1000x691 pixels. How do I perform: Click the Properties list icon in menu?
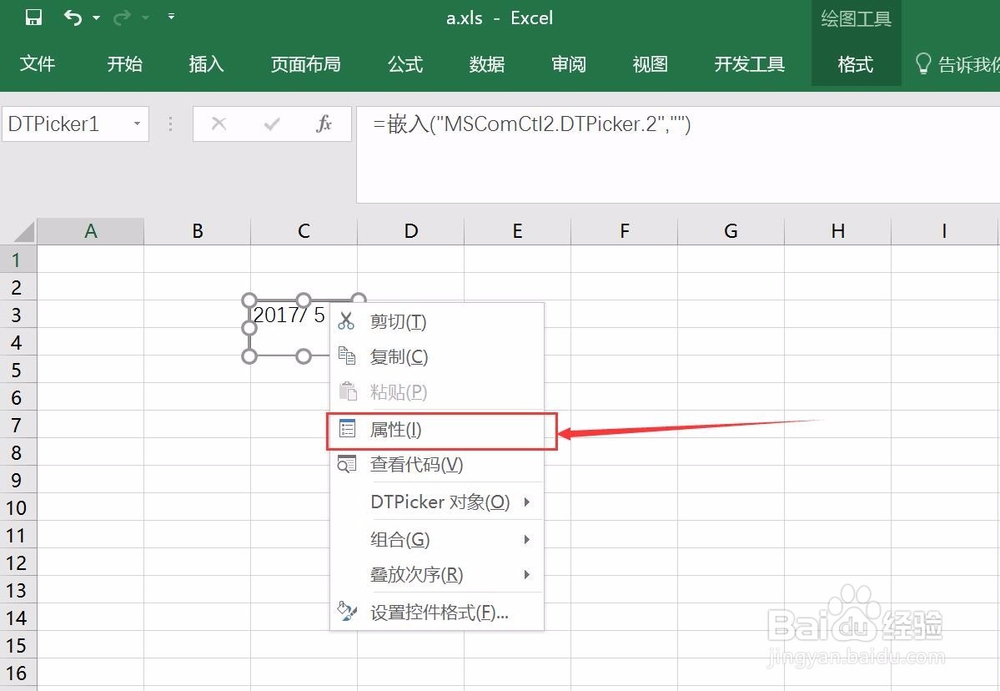347,429
